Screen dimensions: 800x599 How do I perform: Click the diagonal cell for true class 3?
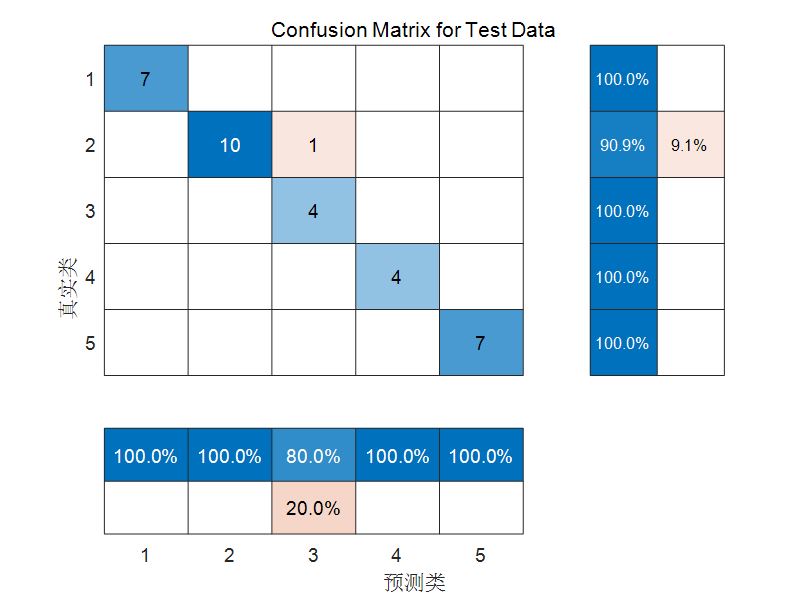(313, 211)
